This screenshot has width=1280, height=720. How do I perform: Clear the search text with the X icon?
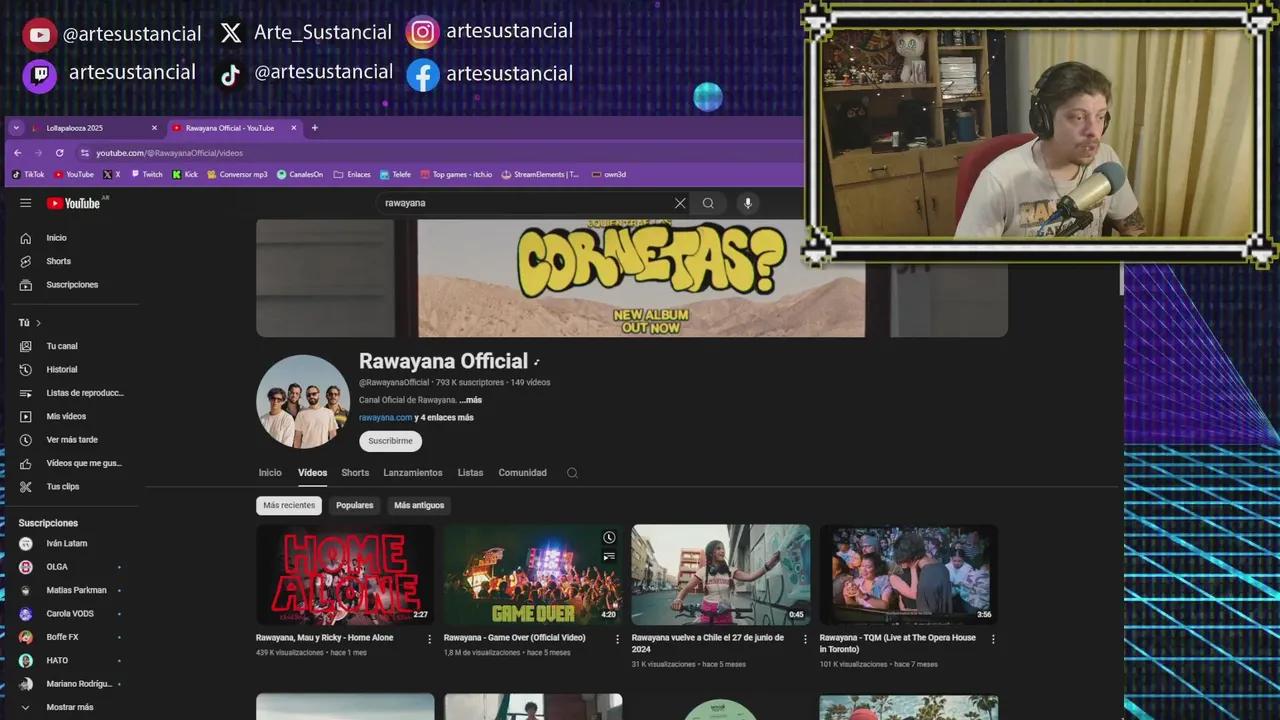click(680, 203)
